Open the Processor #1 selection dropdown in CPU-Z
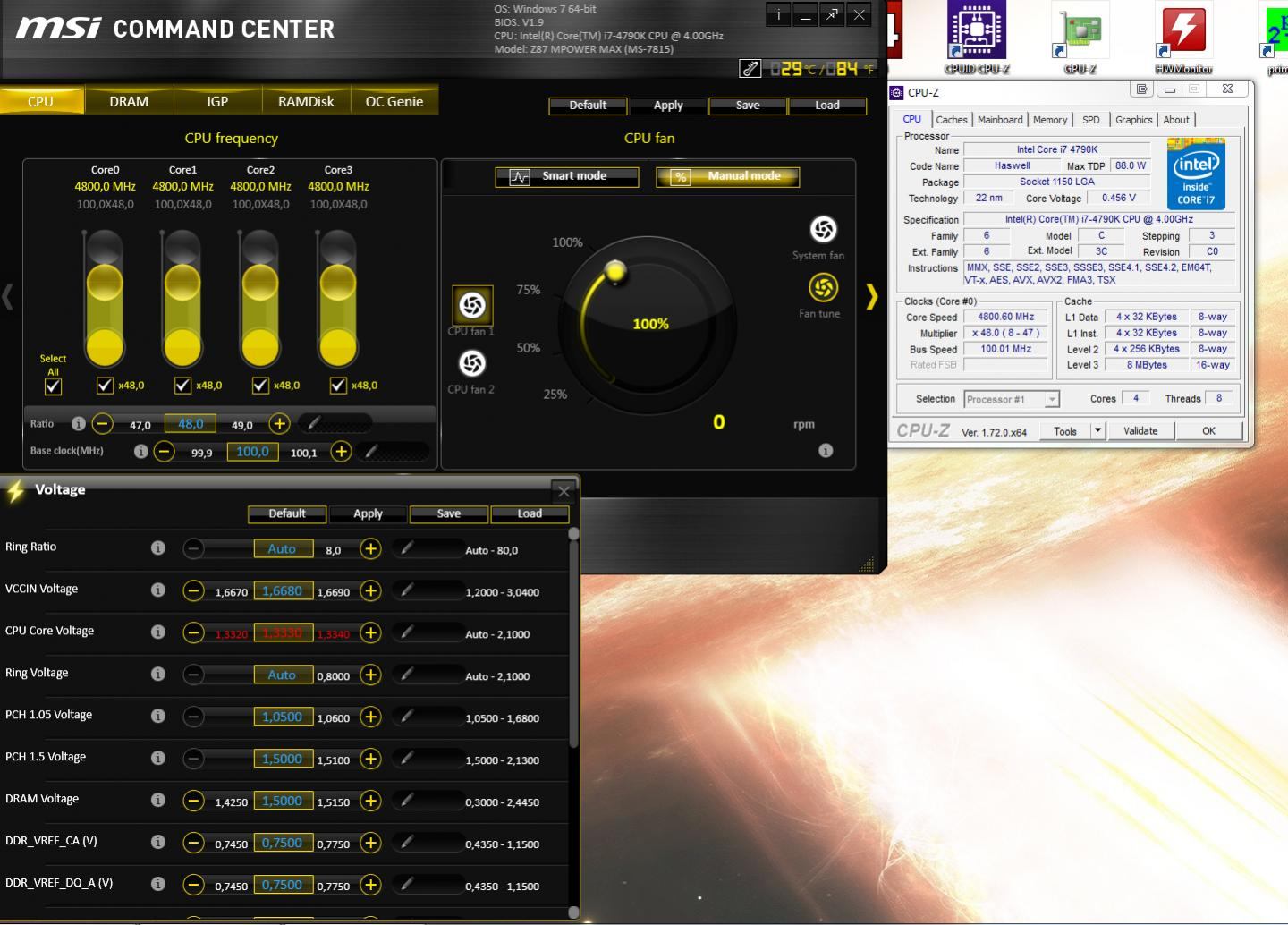1288x925 pixels. (1012, 399)
